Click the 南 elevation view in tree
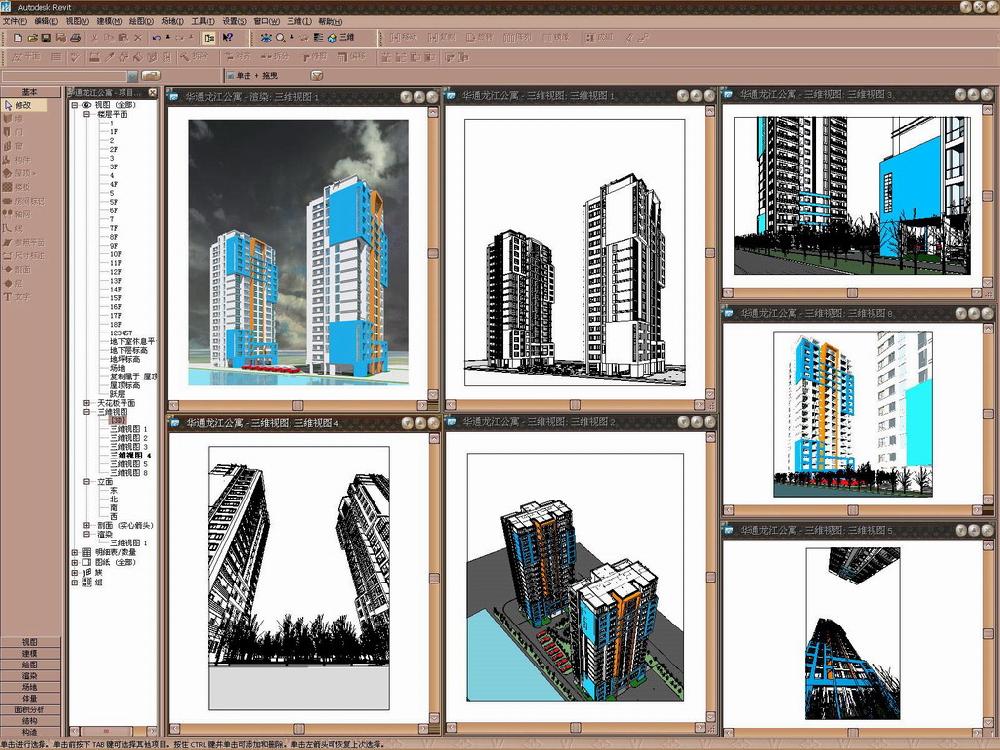This screenshot has width=1000, height=750. tap(113, 507)
